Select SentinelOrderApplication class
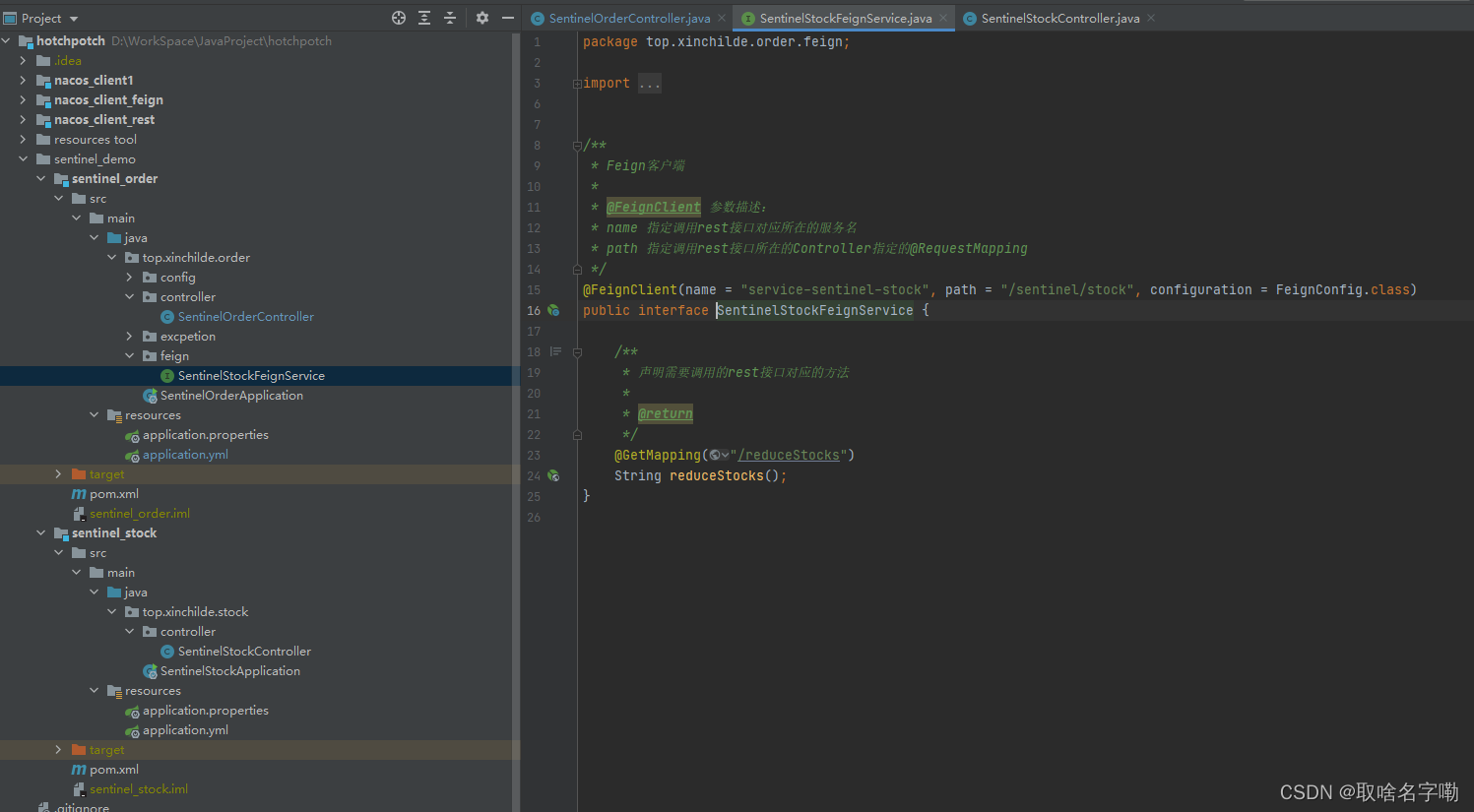1474x812 pixels. tap(231, 395)
